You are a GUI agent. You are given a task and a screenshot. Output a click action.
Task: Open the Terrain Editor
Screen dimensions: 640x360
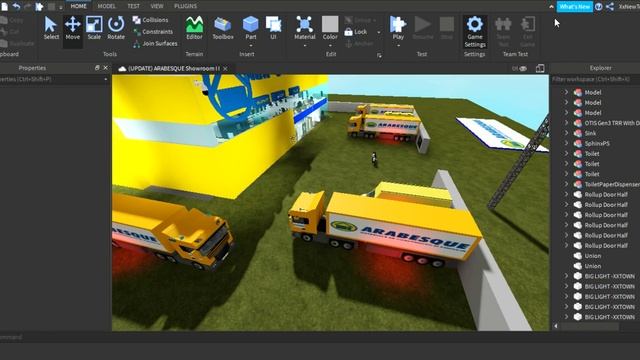coord(194,28)
